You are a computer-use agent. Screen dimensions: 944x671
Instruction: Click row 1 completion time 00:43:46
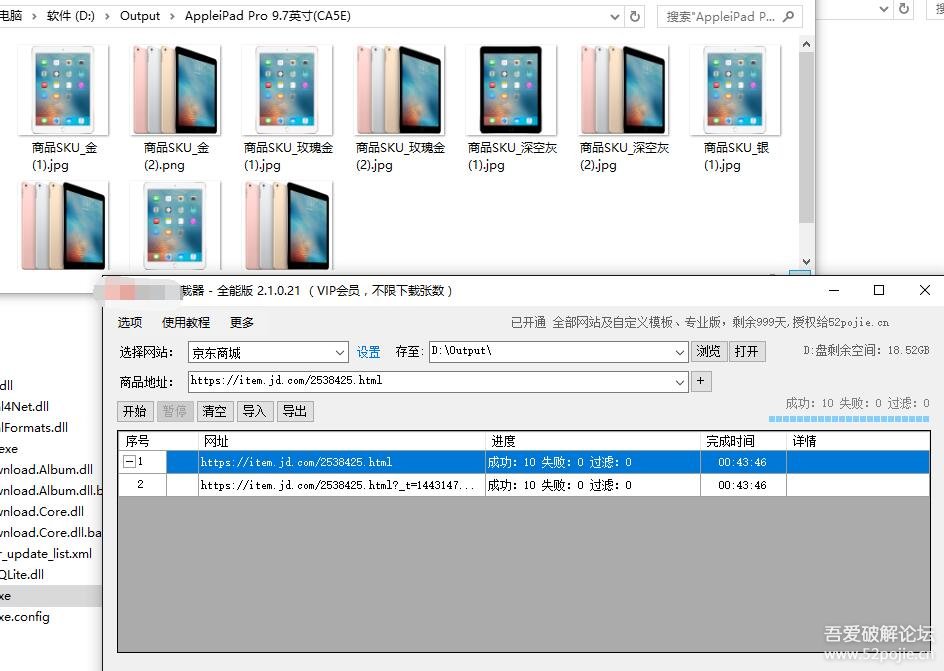click(x=743, y=462)
